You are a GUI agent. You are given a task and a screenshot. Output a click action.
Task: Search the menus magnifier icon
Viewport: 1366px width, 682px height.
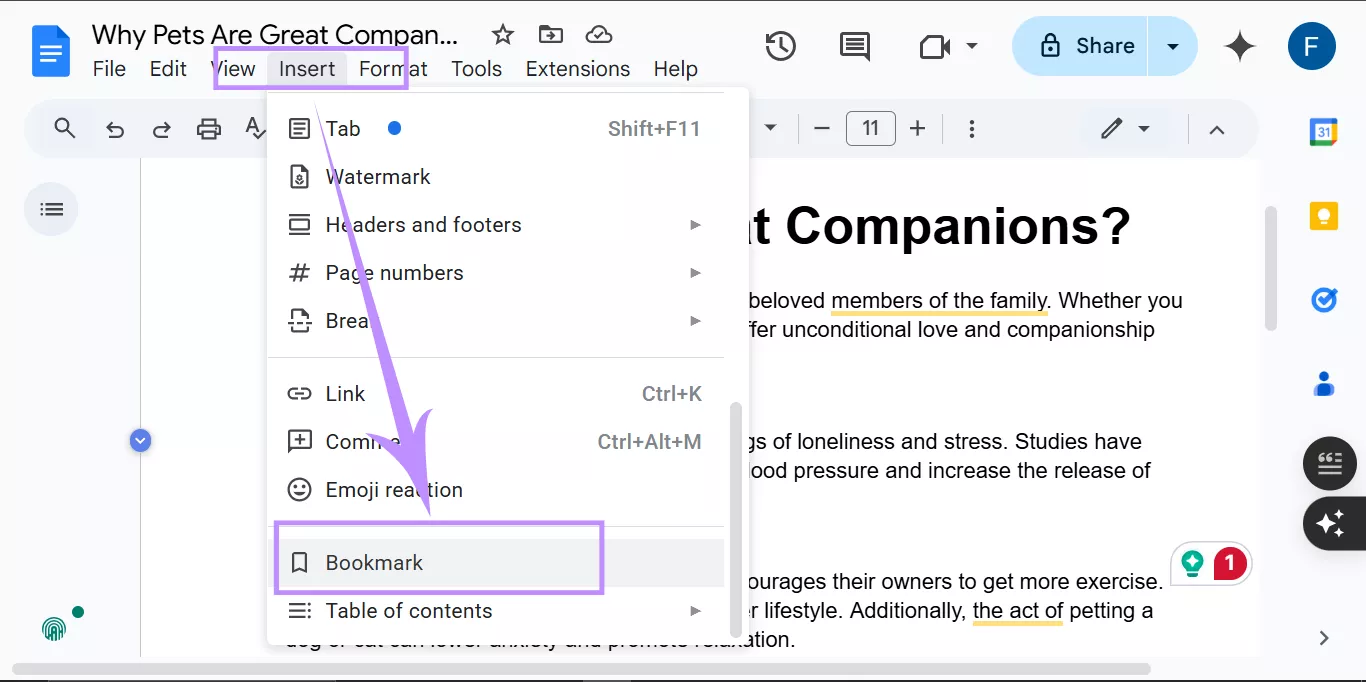(65, 128)
